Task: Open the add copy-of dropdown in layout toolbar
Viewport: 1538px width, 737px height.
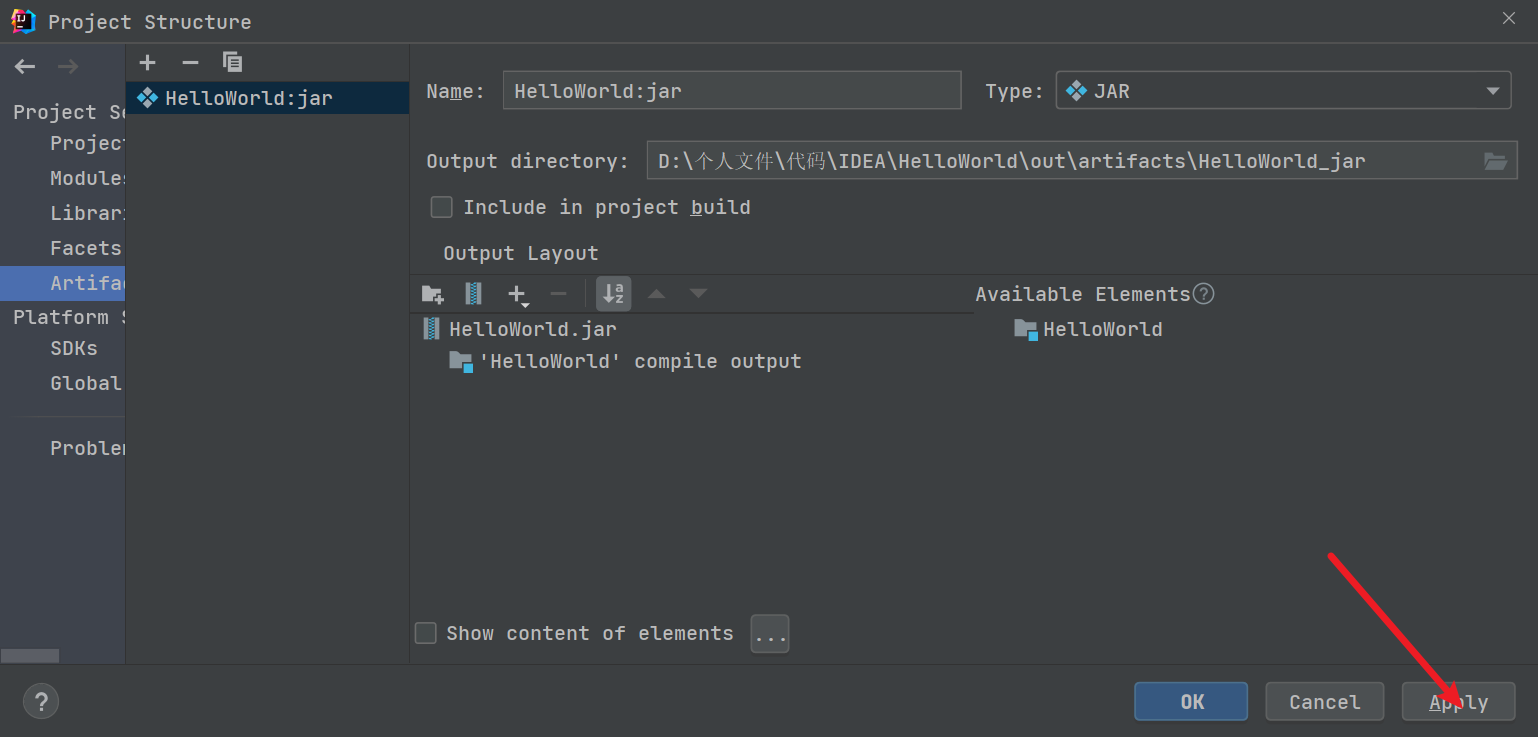Action: (x=517, y=294)
